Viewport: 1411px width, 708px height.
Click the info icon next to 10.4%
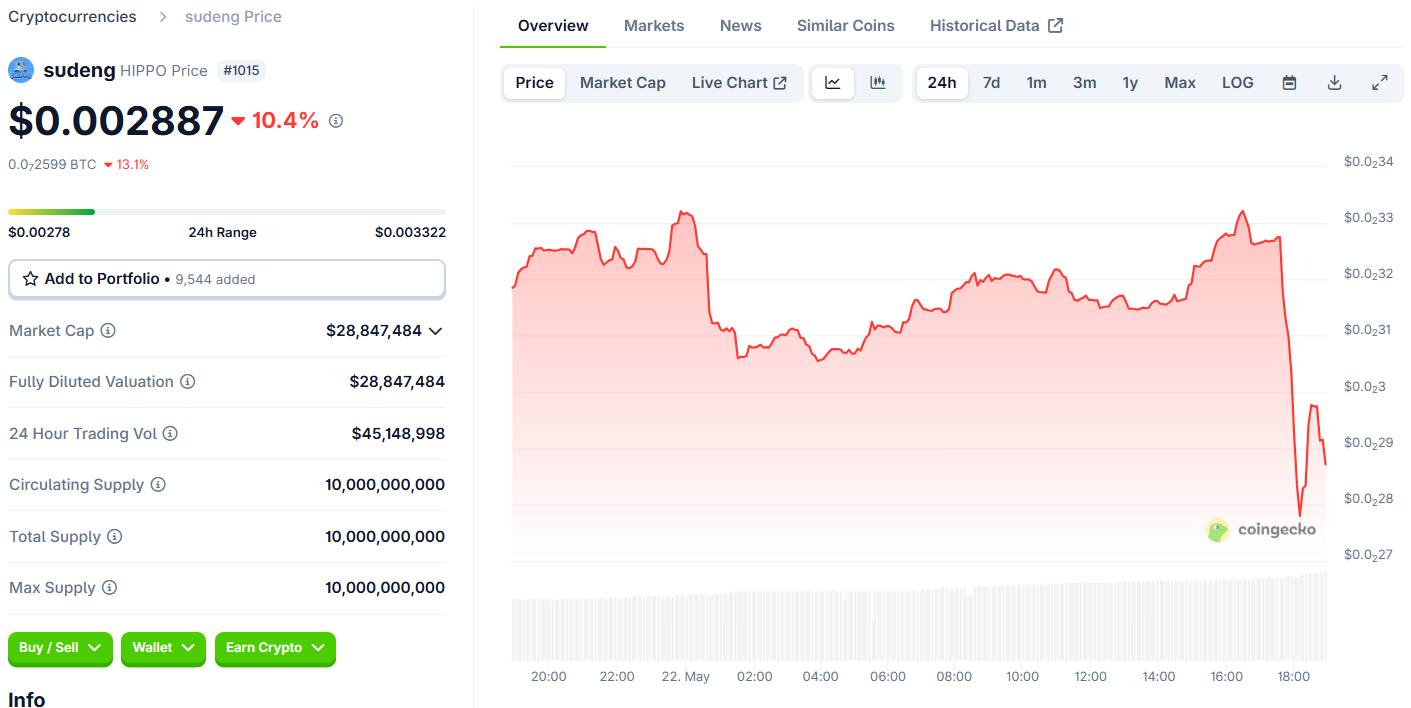pyautogui.click(x=336, y=121)
